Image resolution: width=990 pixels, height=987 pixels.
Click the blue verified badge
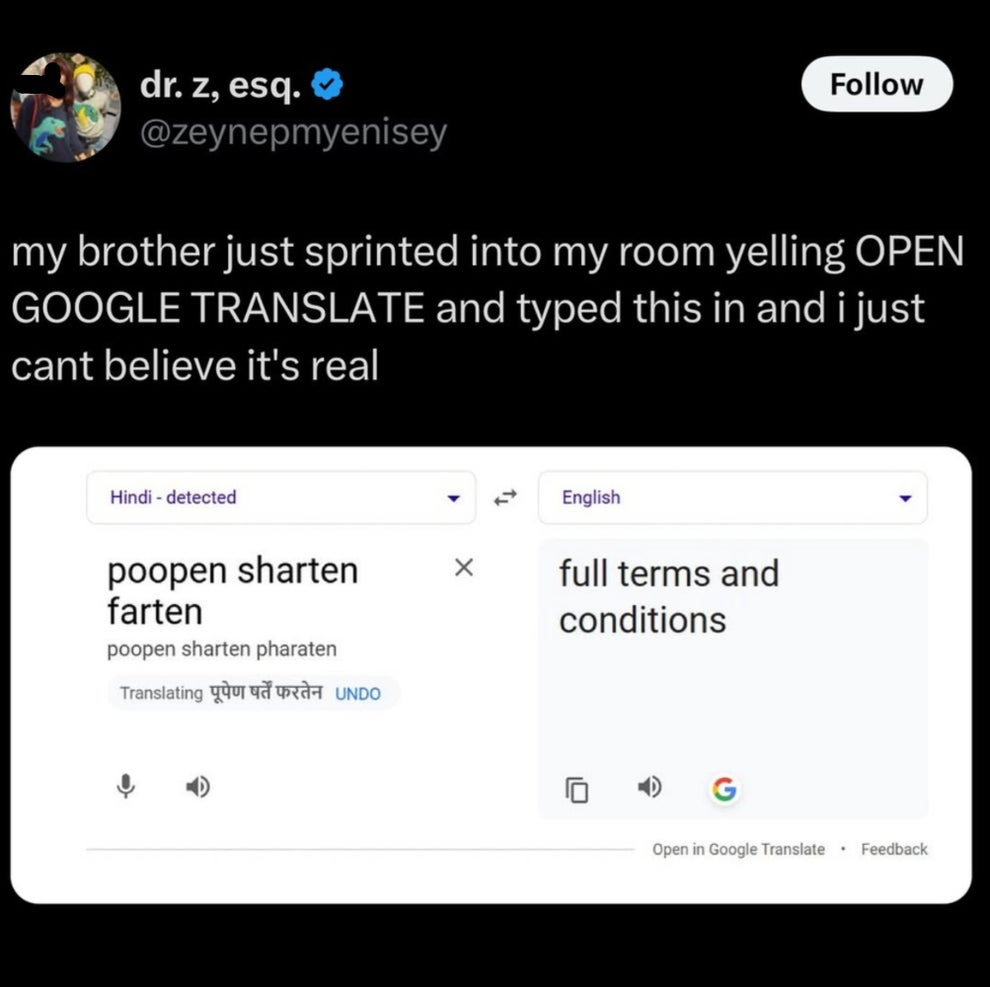[327, 88]
